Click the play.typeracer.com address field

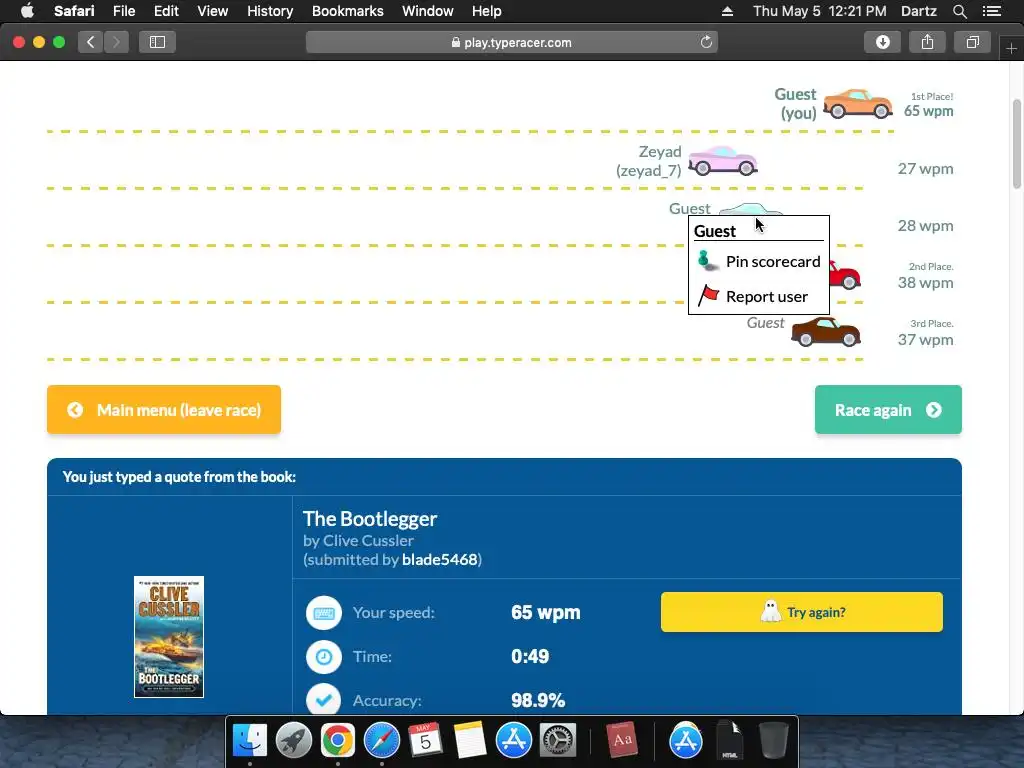[512, 42]
